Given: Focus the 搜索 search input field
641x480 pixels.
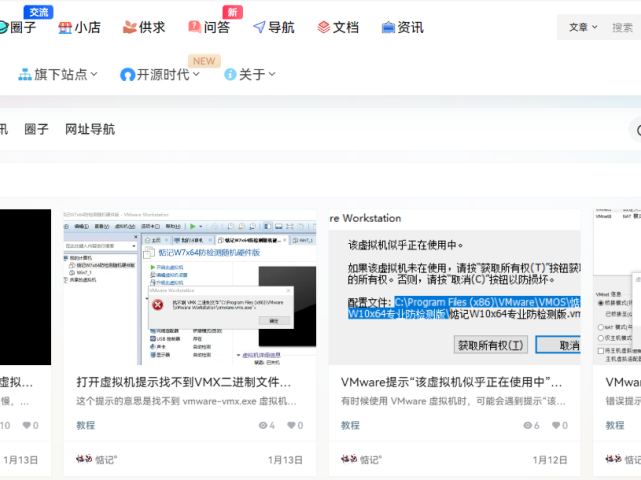Looking at the screenshot, I should tap(625, 27).
